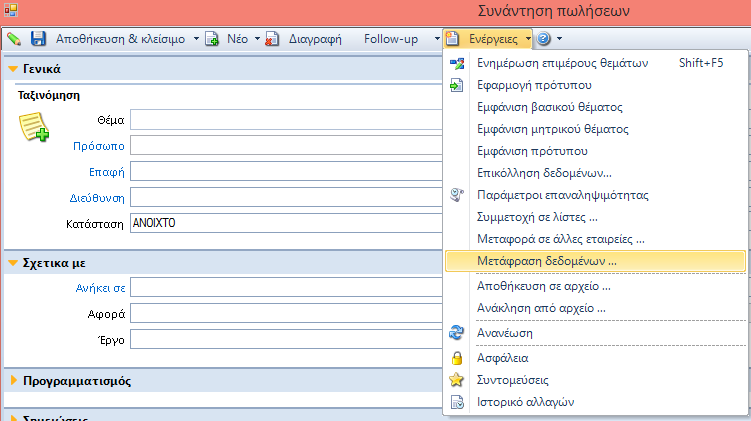Click the blue floppy disk save icon

click(x=38, y=39)
